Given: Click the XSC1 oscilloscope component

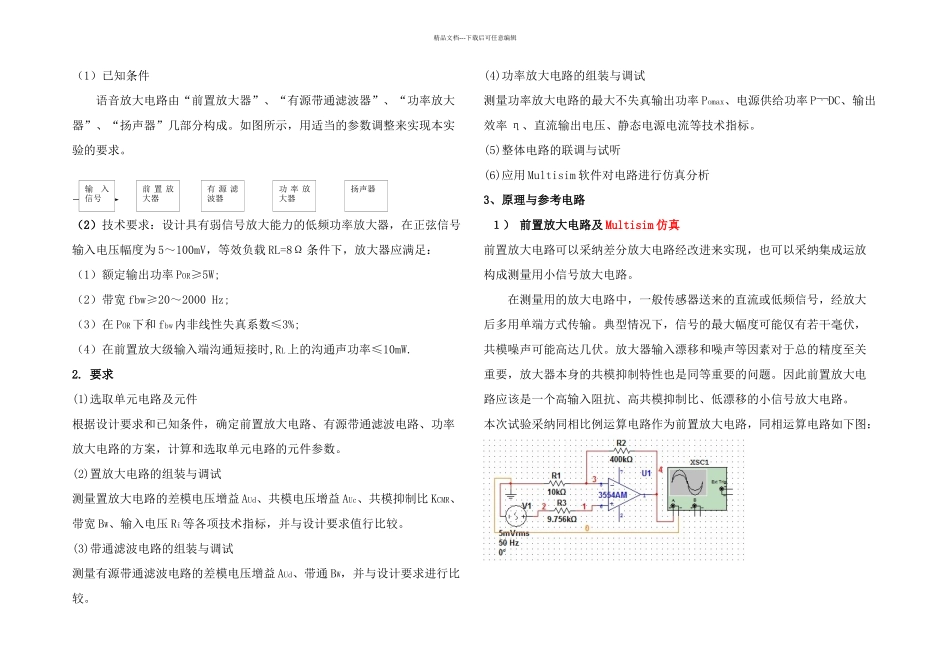Looking at the screenshot, I should click(698, 488).
